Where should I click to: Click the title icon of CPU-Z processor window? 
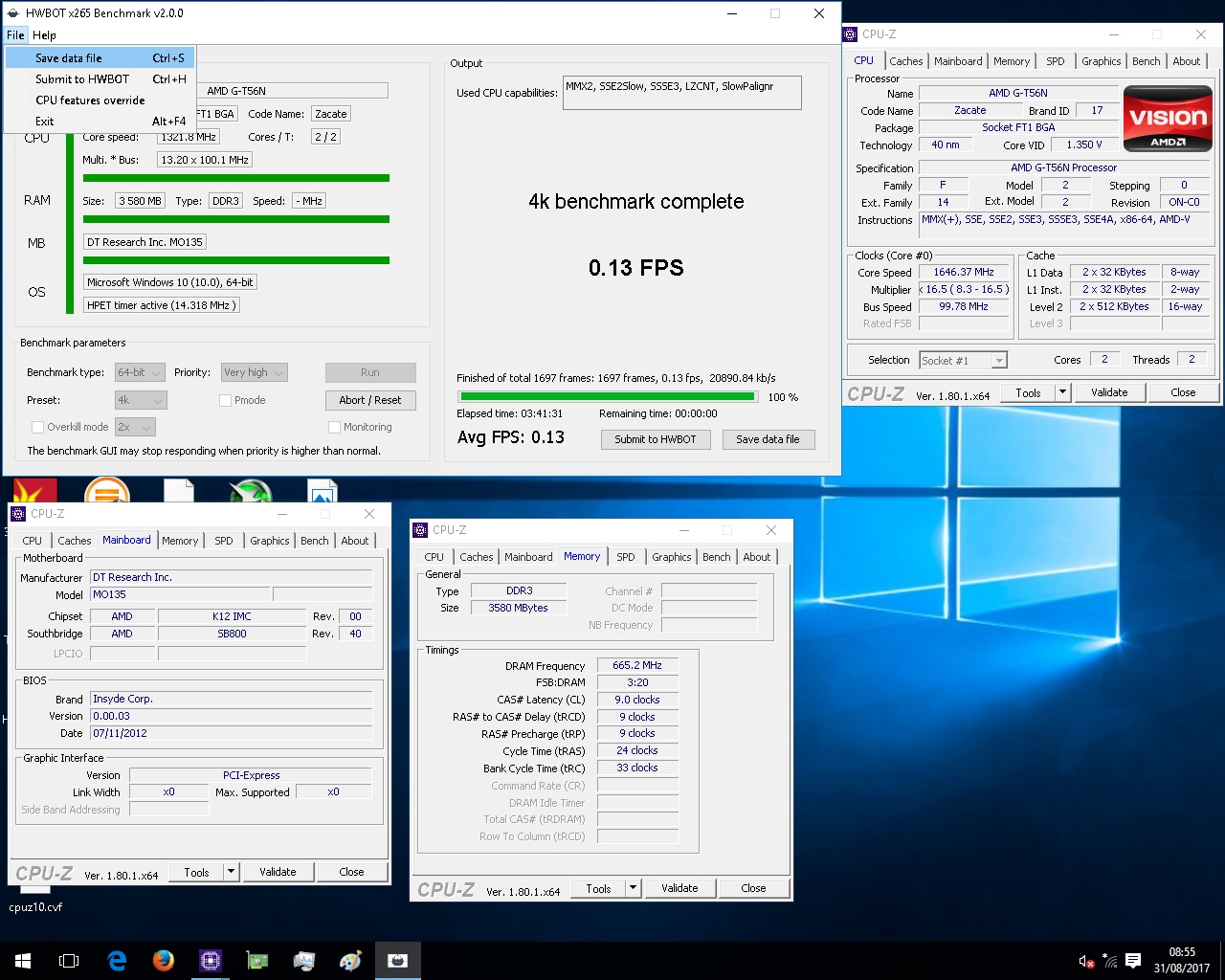[x=850, y=34]
